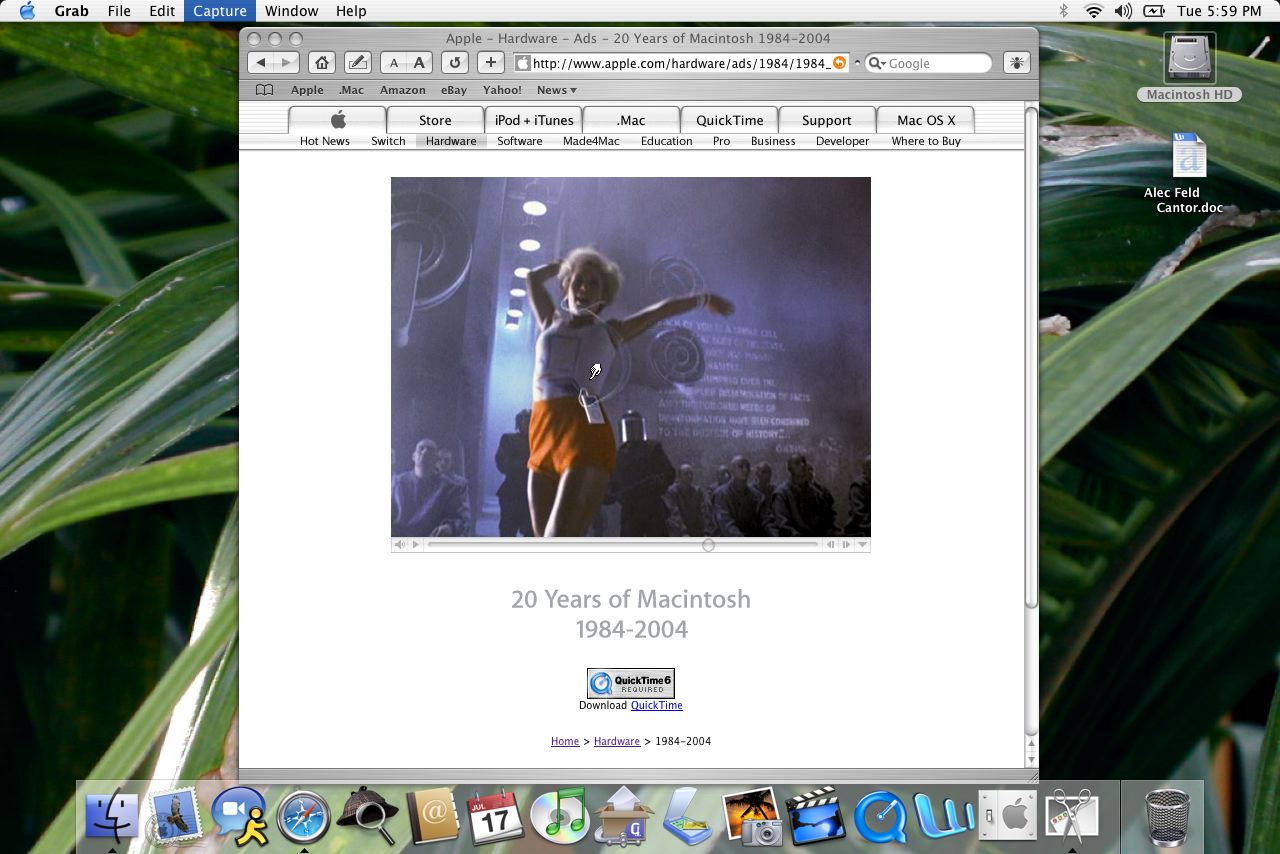Screen dimensions: 1280x854
Task: Open iCal calendar icon in the Dock
Action: pyautogui.click(x=496, y=817)
